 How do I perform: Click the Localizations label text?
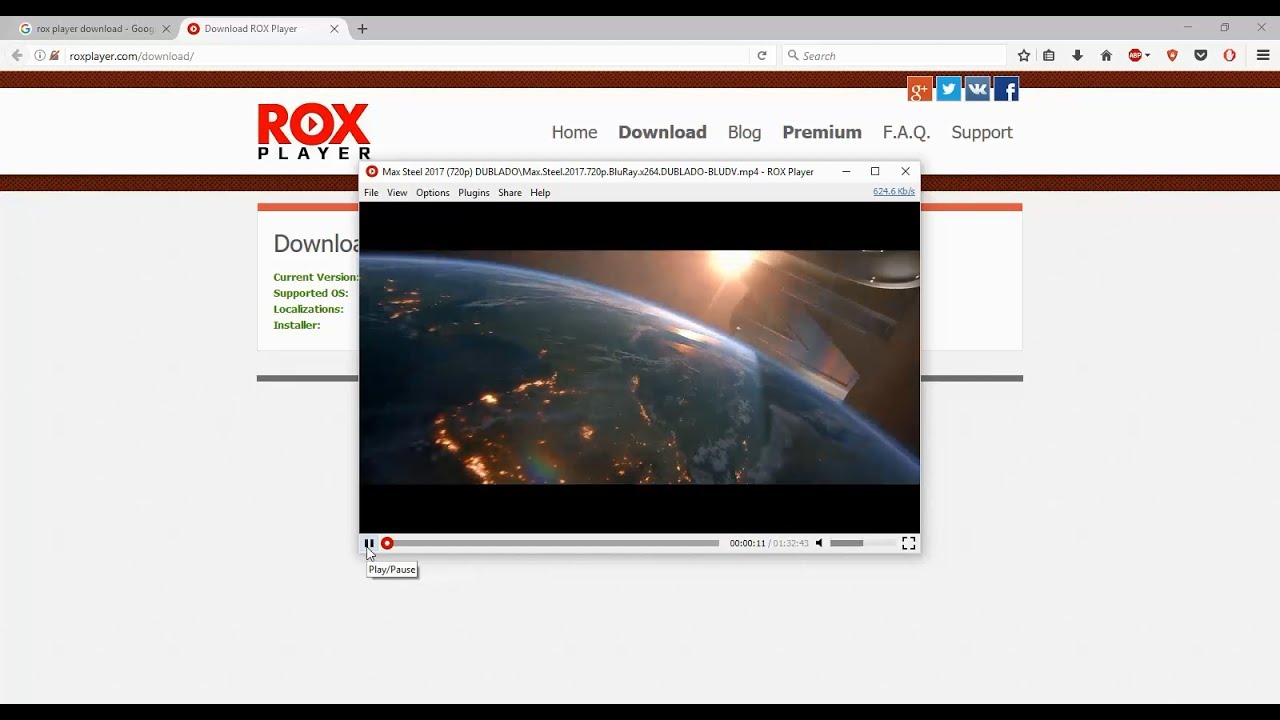tap(308, 309)
